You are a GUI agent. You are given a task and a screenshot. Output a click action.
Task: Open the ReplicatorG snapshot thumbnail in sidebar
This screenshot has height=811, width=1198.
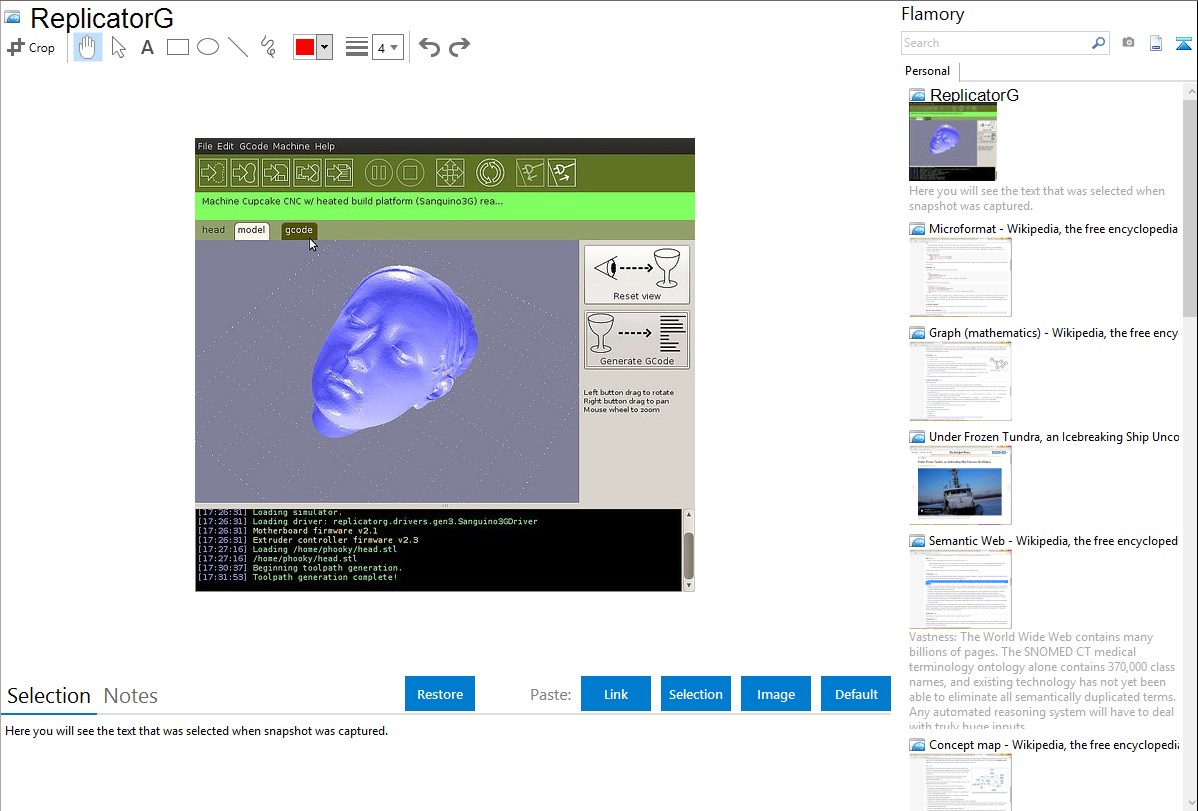tap(953, 142)
